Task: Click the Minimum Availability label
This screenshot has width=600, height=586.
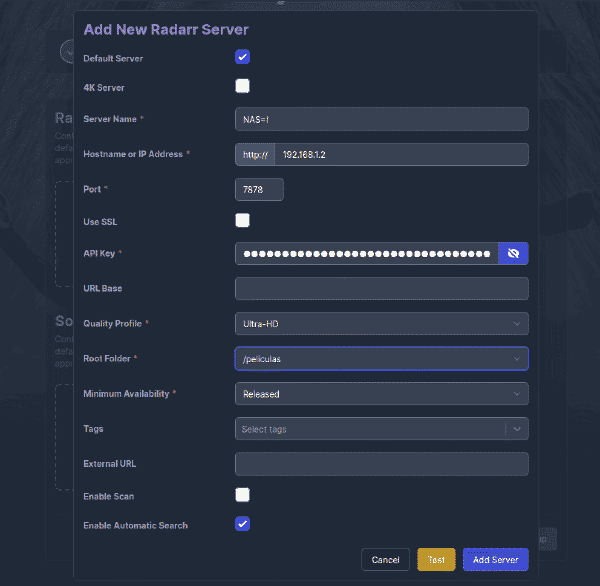Action: coord(126,394)
